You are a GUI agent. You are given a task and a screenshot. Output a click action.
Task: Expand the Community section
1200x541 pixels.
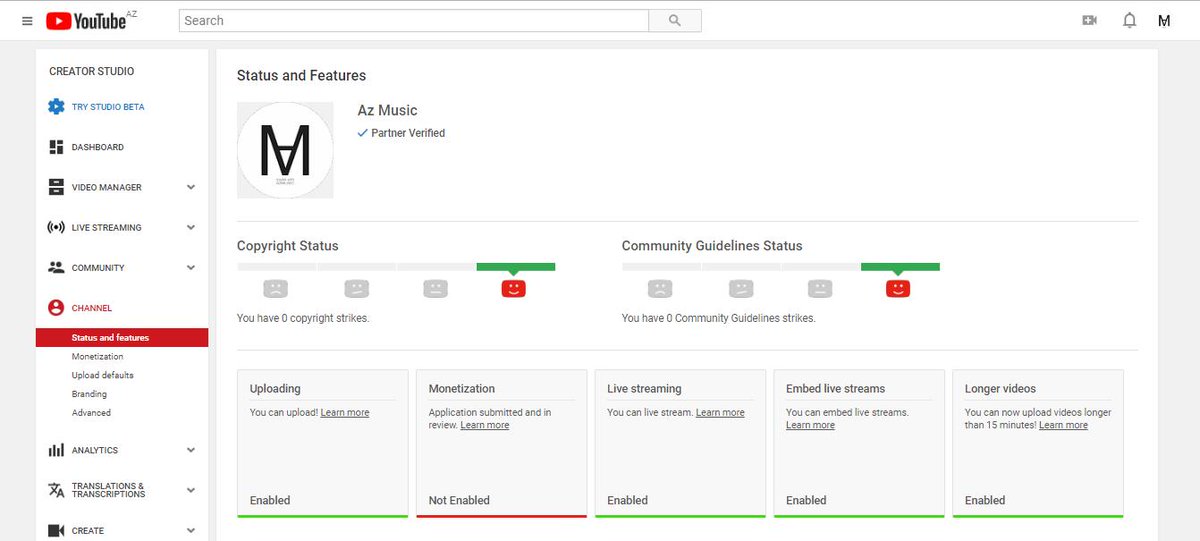pyautogui.click(x=191, y=268)
